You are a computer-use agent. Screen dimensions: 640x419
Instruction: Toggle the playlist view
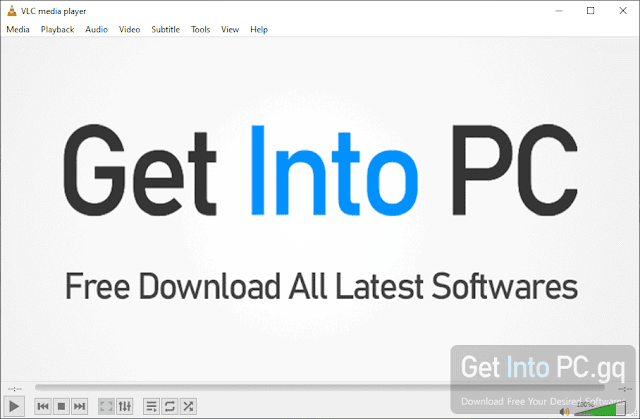[151, 406]
